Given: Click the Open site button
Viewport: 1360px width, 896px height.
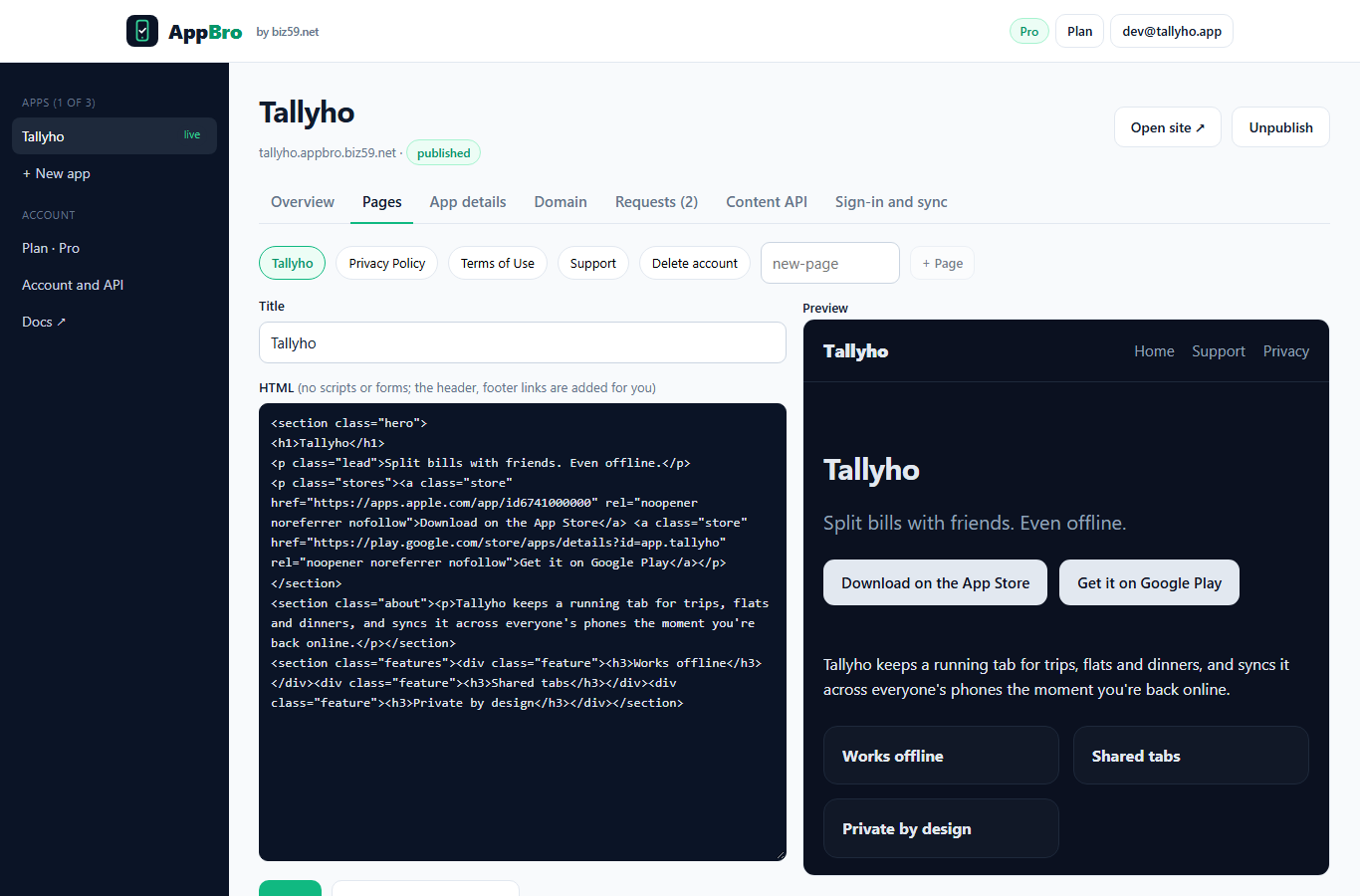Looking at the screenshot, I should click(x=1168, y=127).
